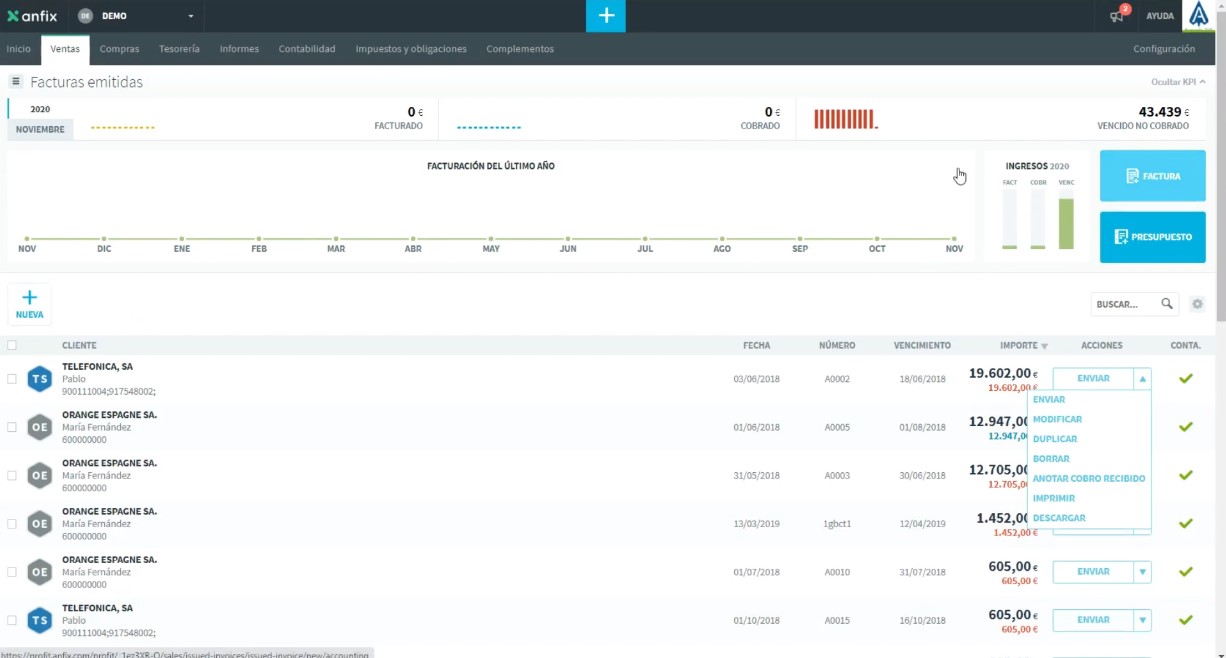Collapse KPI panel via Ocultar KPI
The image size is (1226, 658).
pos(1178,82)
